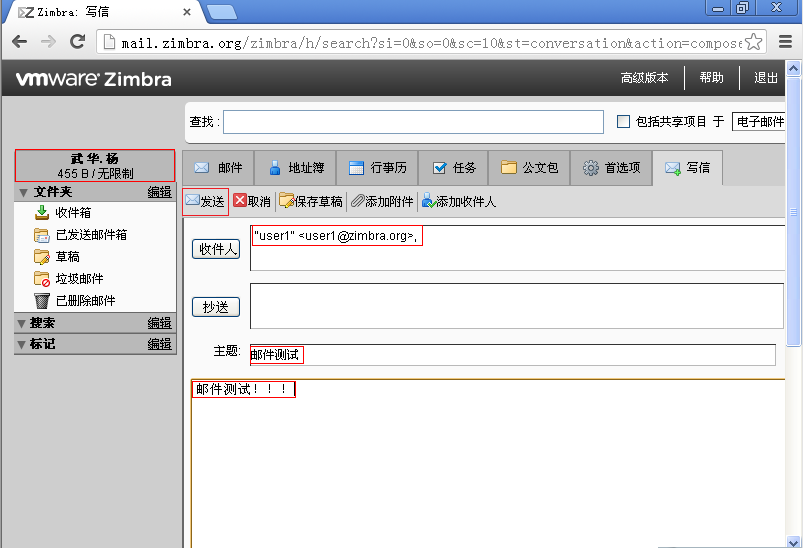Click the Send (发送) envelope icon
Viewport: 804px width, 548px height.
192,200
